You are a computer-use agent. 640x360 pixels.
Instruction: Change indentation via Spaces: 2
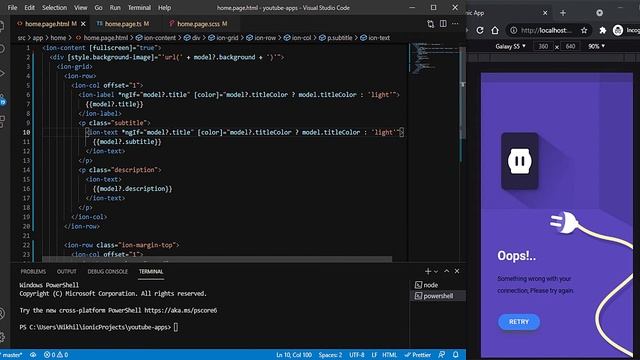click(330, 355)
